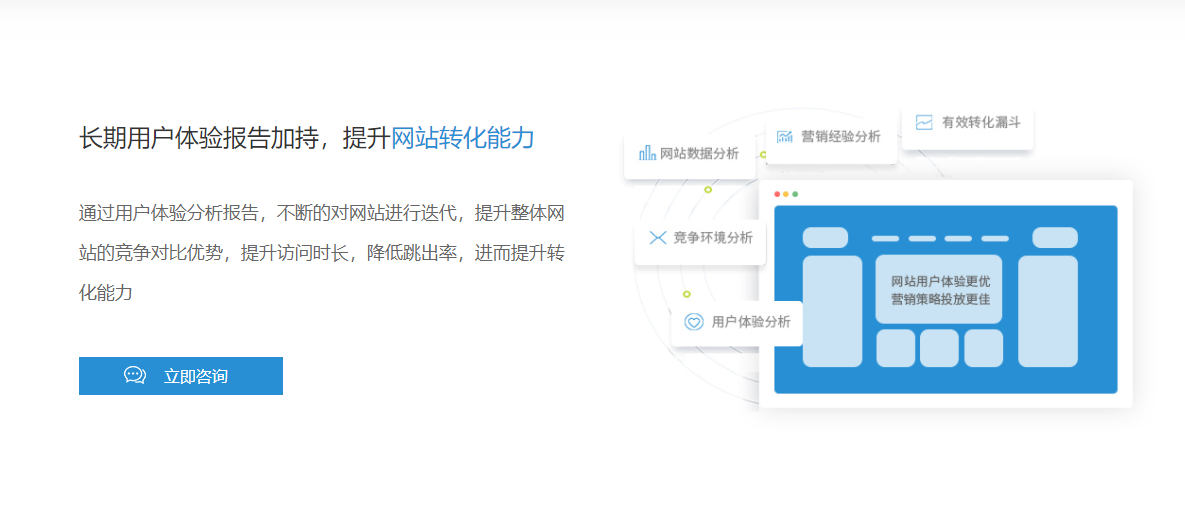1185x512 pixels.
Task: Select the 营销经验分析 card label
Action: coord(840,137)
